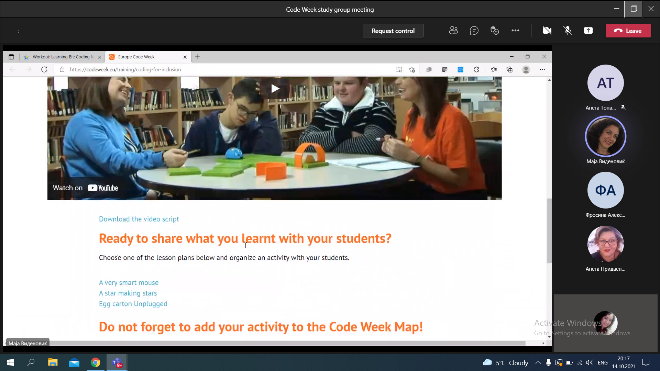Click the Share content icon
Image resolution: width=660 pixels, height=371 pixels.
point(588,31)
